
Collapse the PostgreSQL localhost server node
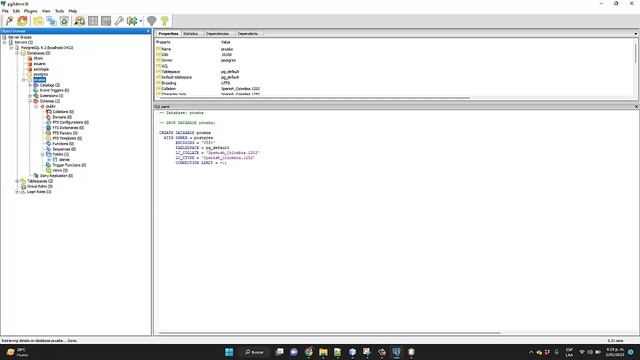pyautogui.click(x=11, y=48)
